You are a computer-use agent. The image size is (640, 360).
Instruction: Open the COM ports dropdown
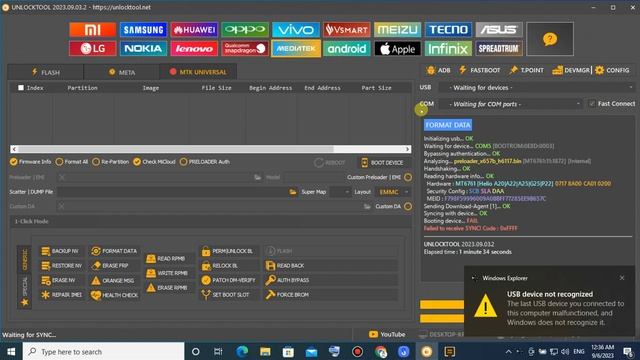pos(510,104)
